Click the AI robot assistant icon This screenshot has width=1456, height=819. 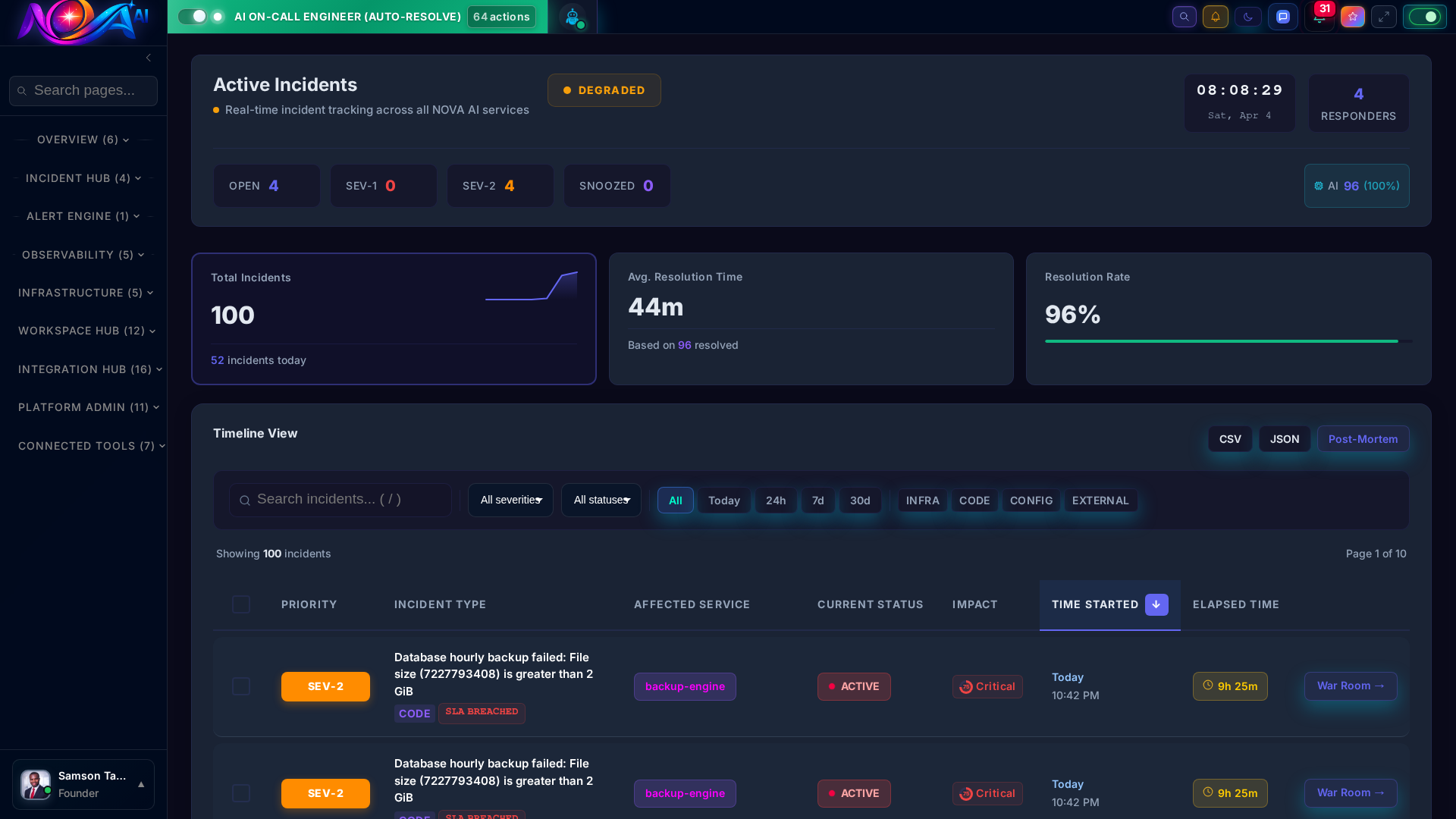coord(573,17)
